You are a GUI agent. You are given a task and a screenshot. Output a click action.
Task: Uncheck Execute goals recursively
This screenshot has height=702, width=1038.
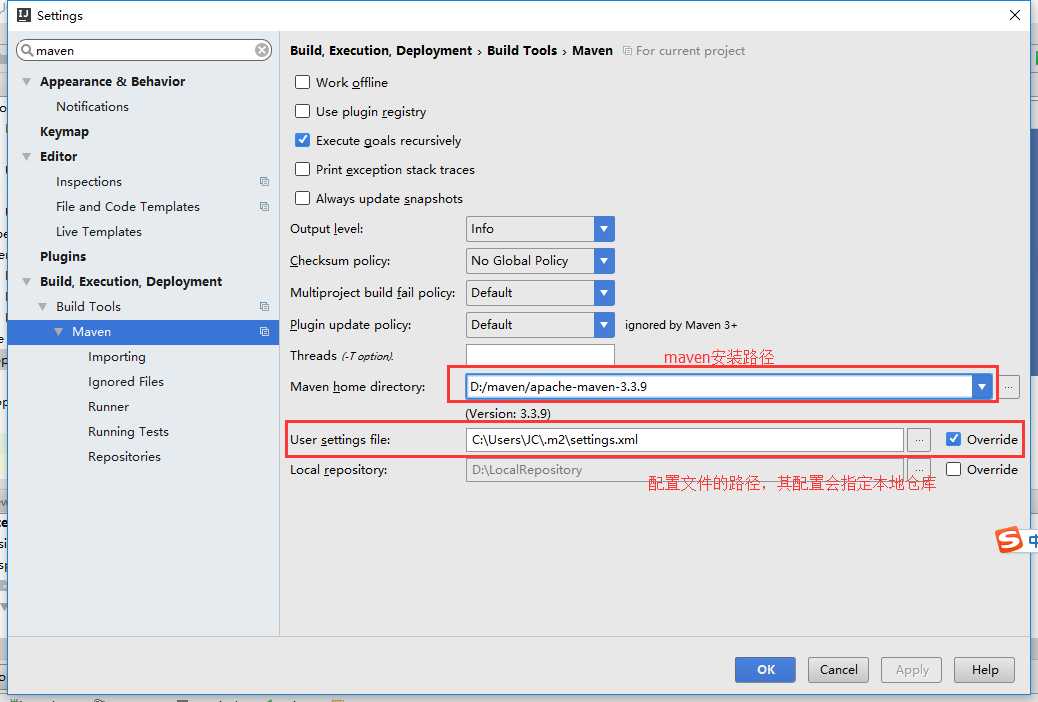coord(303,140)
